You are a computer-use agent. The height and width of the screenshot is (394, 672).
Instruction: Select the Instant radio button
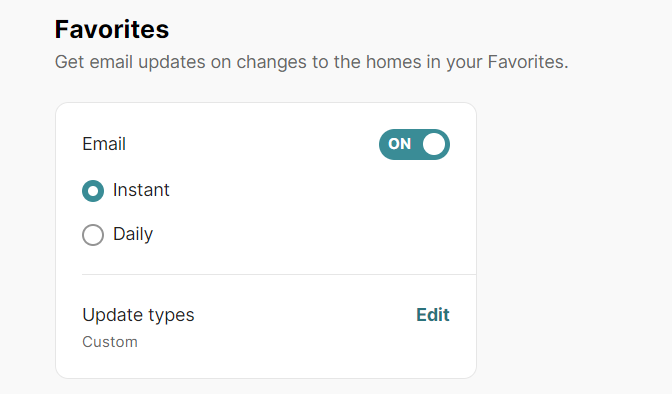pos(93,191)
